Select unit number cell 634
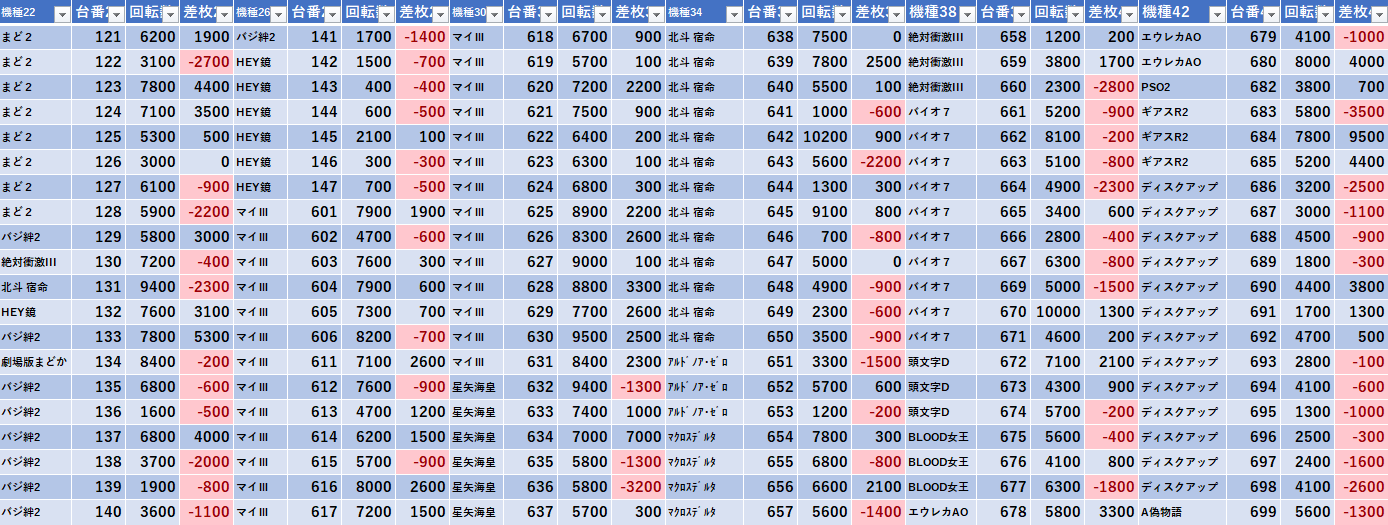The height and width of the screenshot is (525, 1388). click(530, 437)
